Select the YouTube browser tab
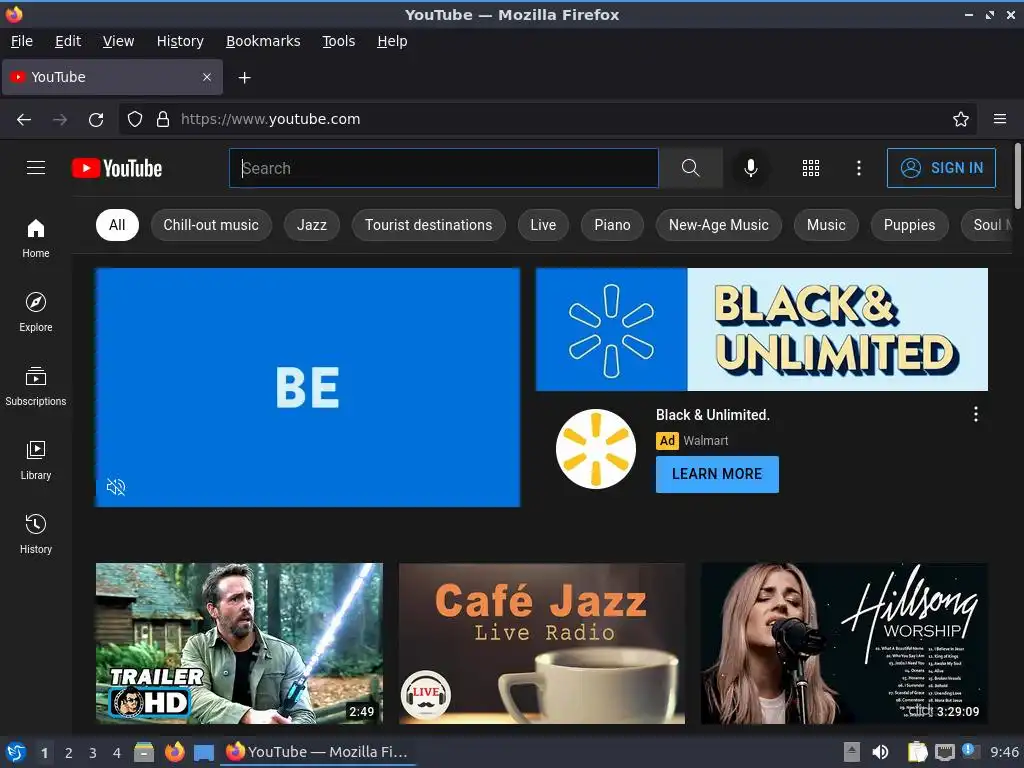Screen dimensions: 1024x768 pyautogui.click(x=112, y=77)
